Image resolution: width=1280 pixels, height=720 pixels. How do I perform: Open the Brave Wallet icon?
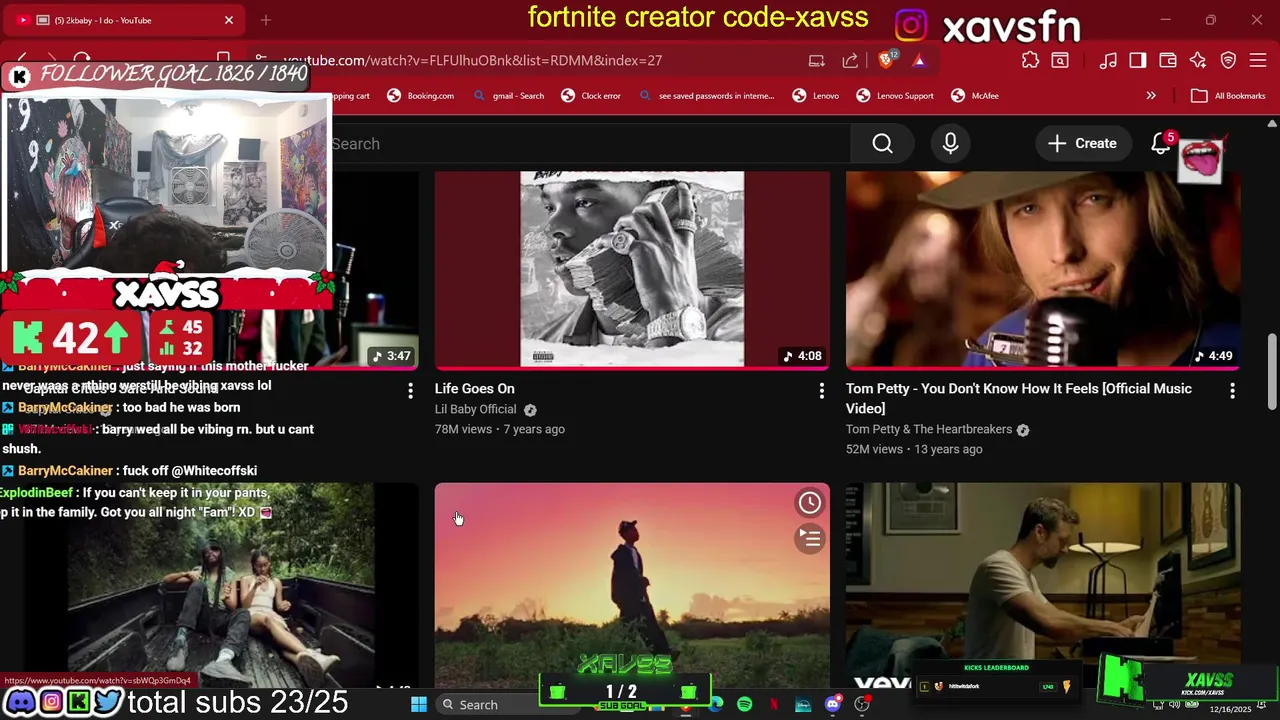point(1168,60)
